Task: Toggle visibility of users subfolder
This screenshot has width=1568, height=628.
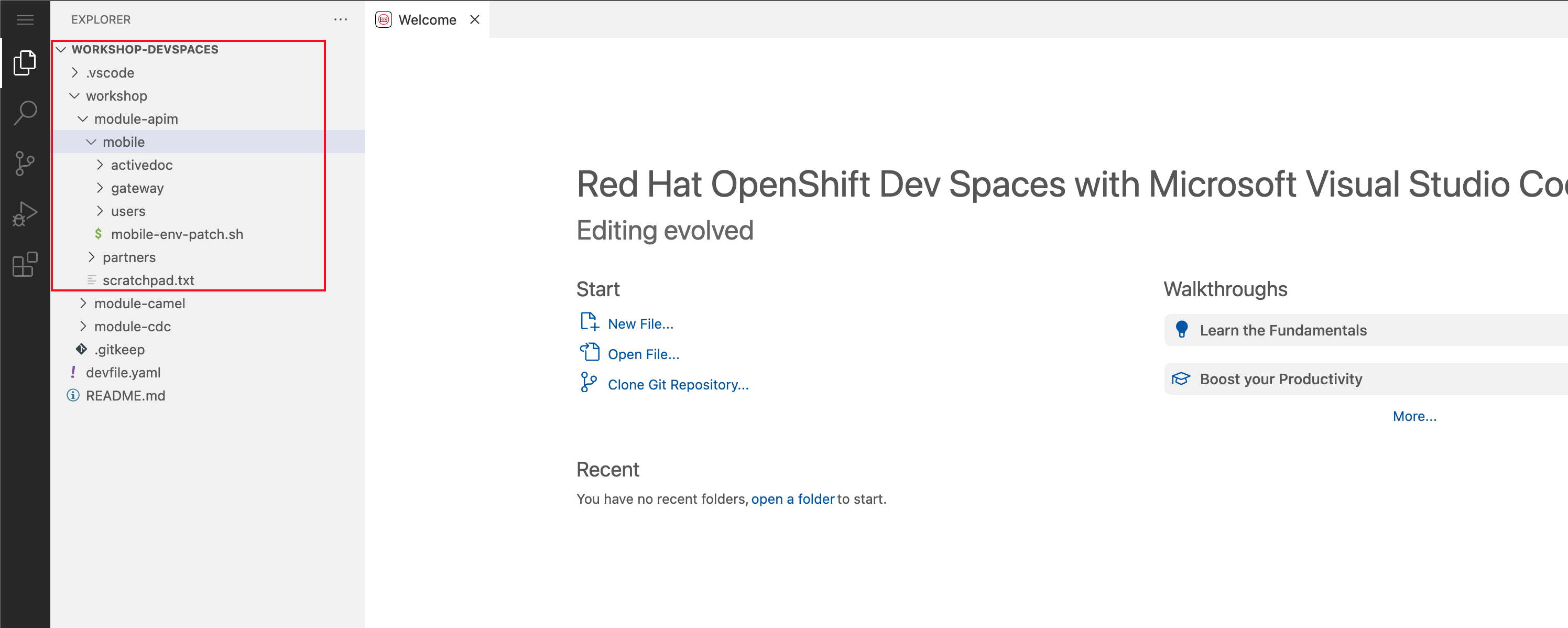Action: [x=102, y=211]
